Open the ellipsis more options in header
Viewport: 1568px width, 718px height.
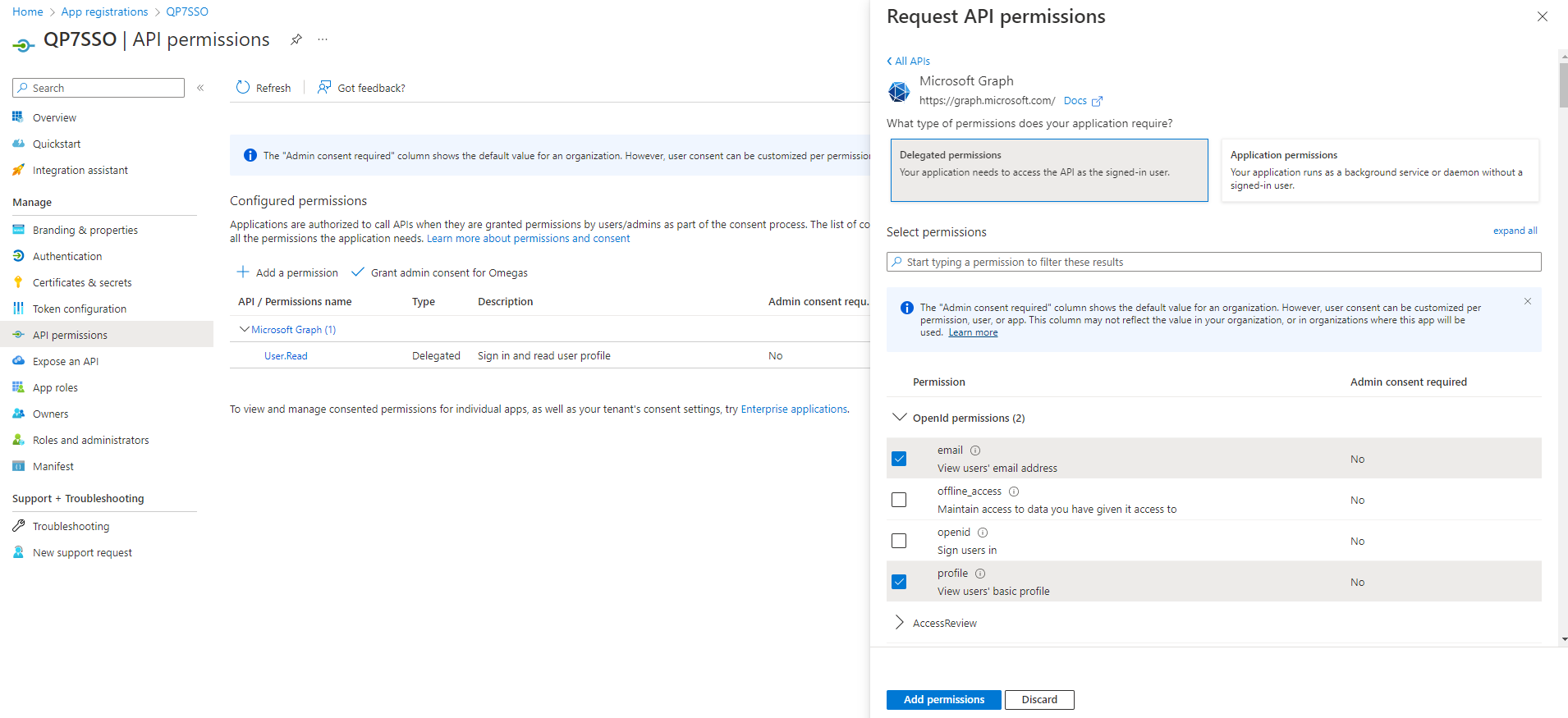tap(323, 39)
